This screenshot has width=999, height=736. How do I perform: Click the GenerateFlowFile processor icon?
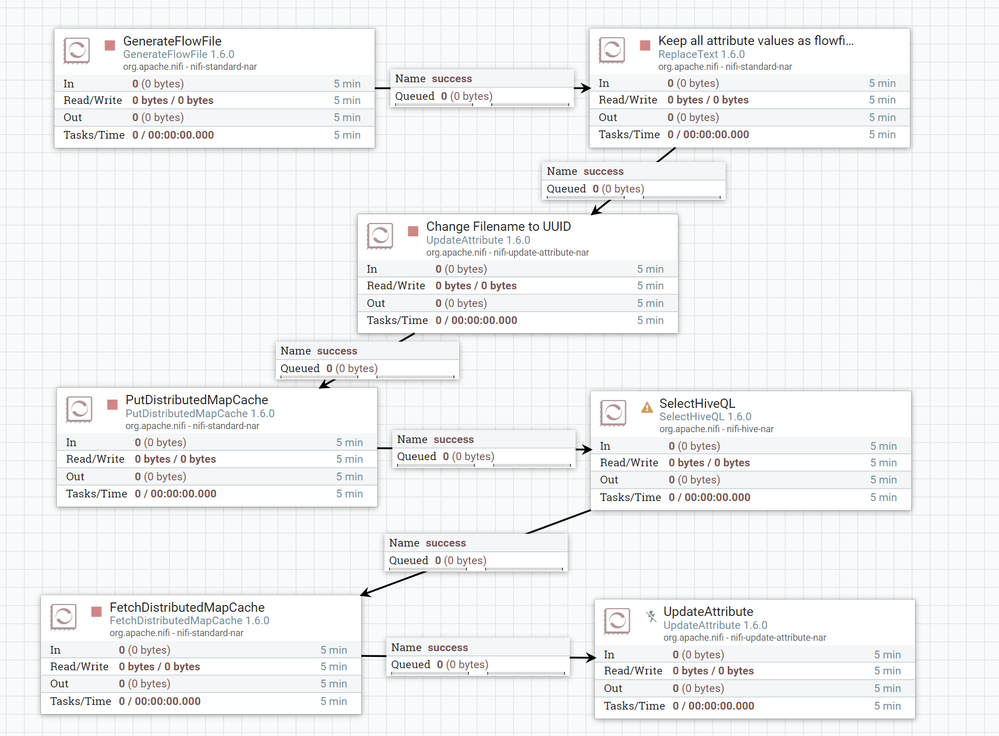(x=76, y=50)
